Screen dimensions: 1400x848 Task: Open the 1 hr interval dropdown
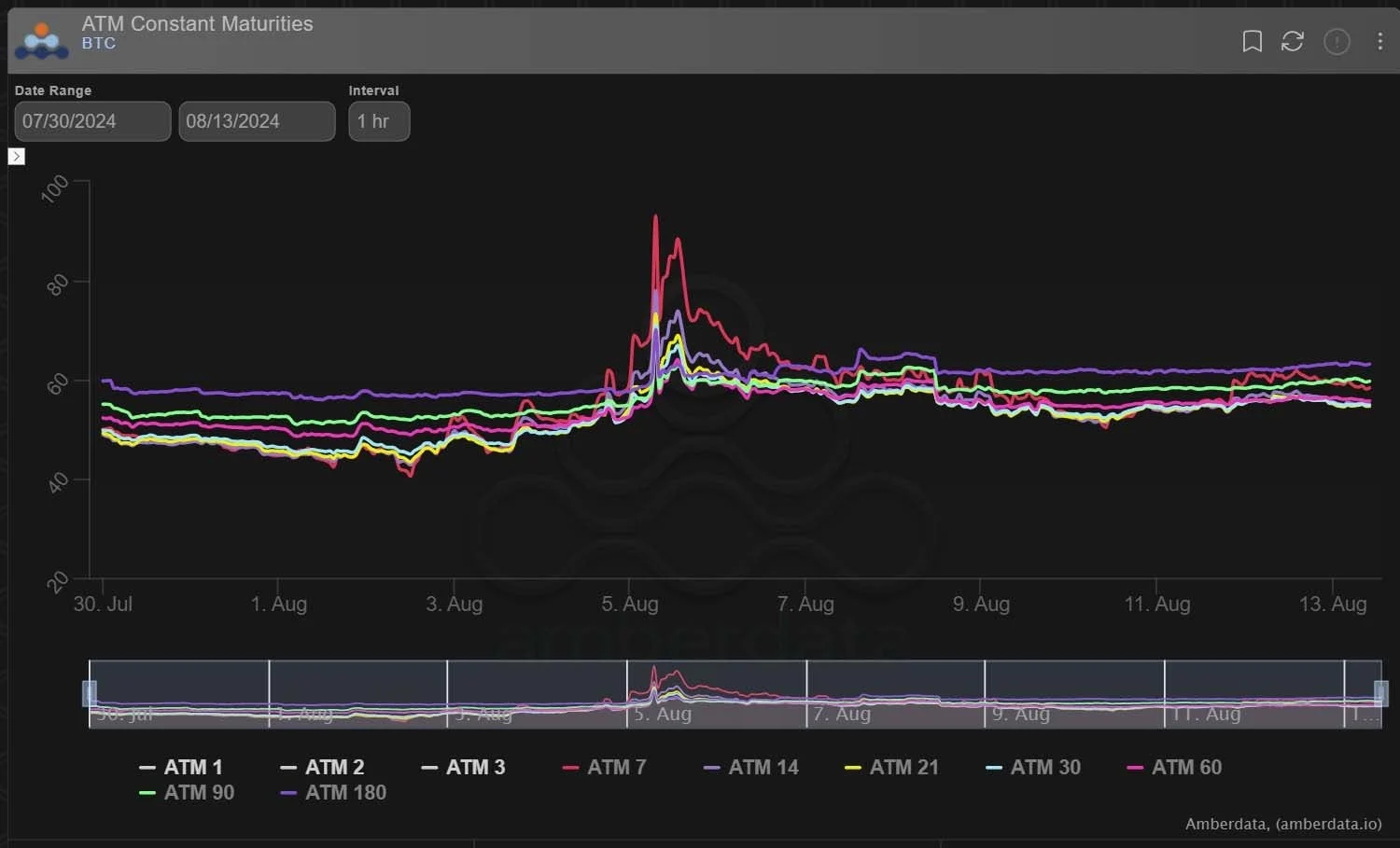tap(379, 121)
